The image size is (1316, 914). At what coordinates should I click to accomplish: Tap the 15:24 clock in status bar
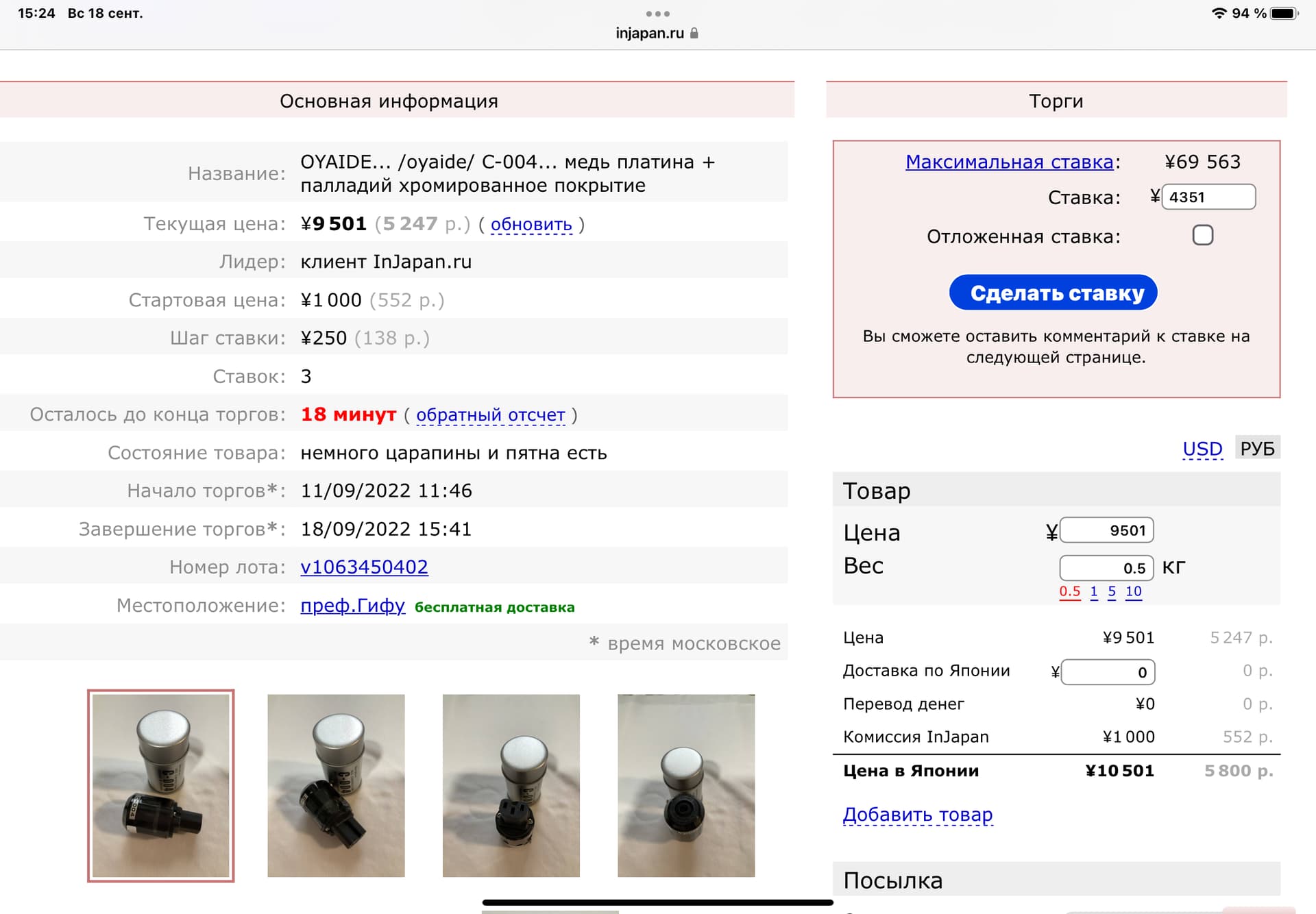36,13
